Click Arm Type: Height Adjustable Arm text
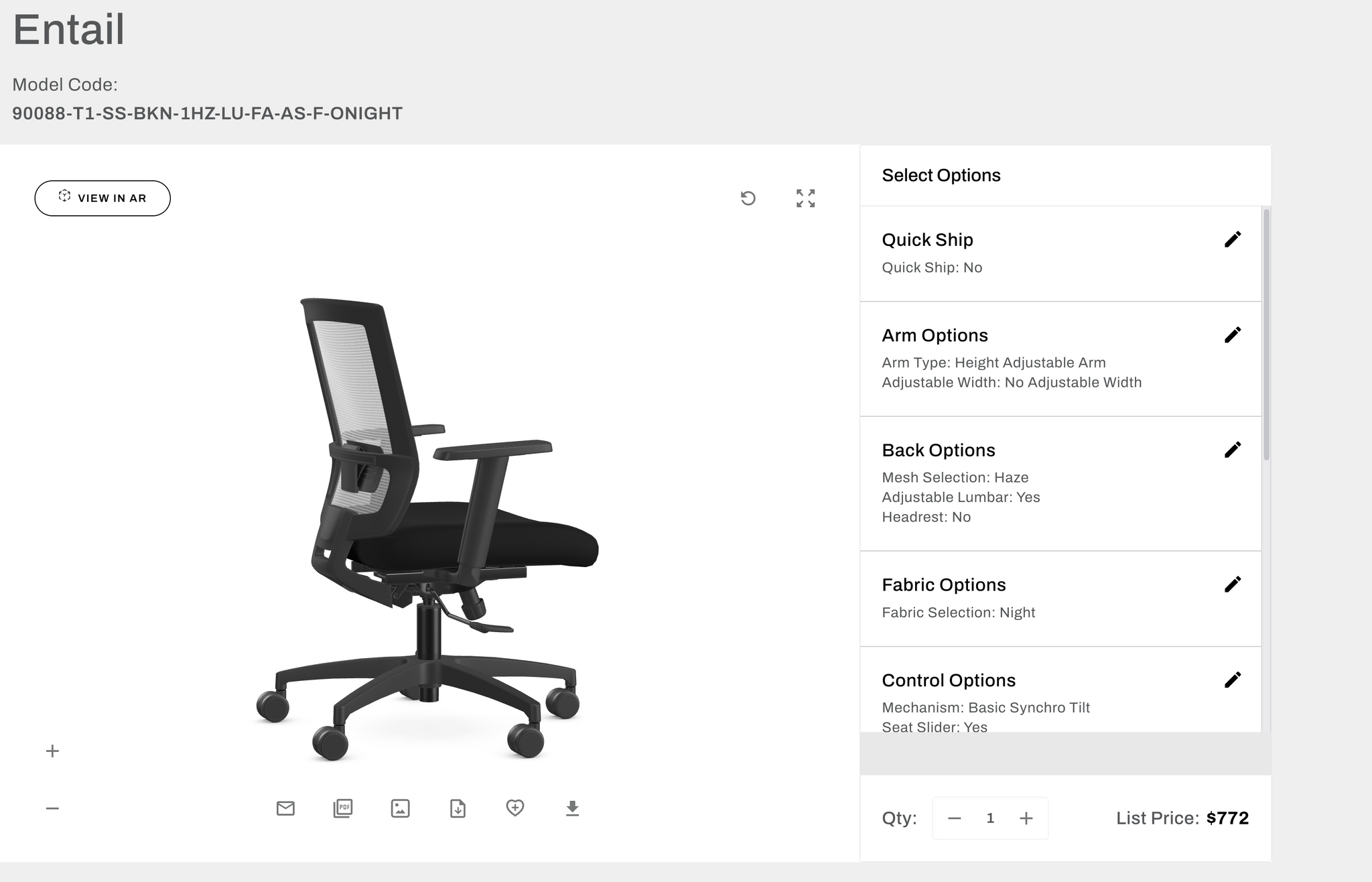Image resolution: width=1372 pixels, height=882 pixels. click(993, 363)
